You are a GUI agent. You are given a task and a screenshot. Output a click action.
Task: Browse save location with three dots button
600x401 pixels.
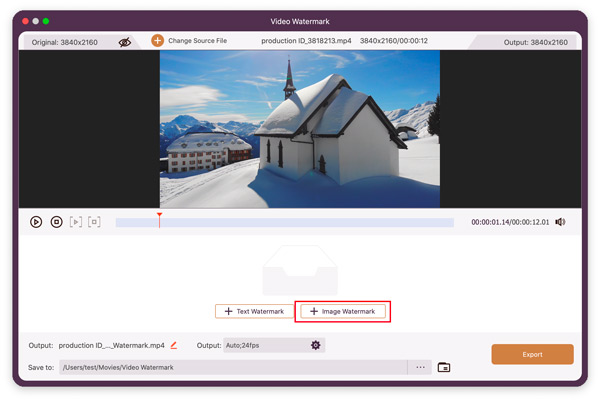tap(420, 367)
